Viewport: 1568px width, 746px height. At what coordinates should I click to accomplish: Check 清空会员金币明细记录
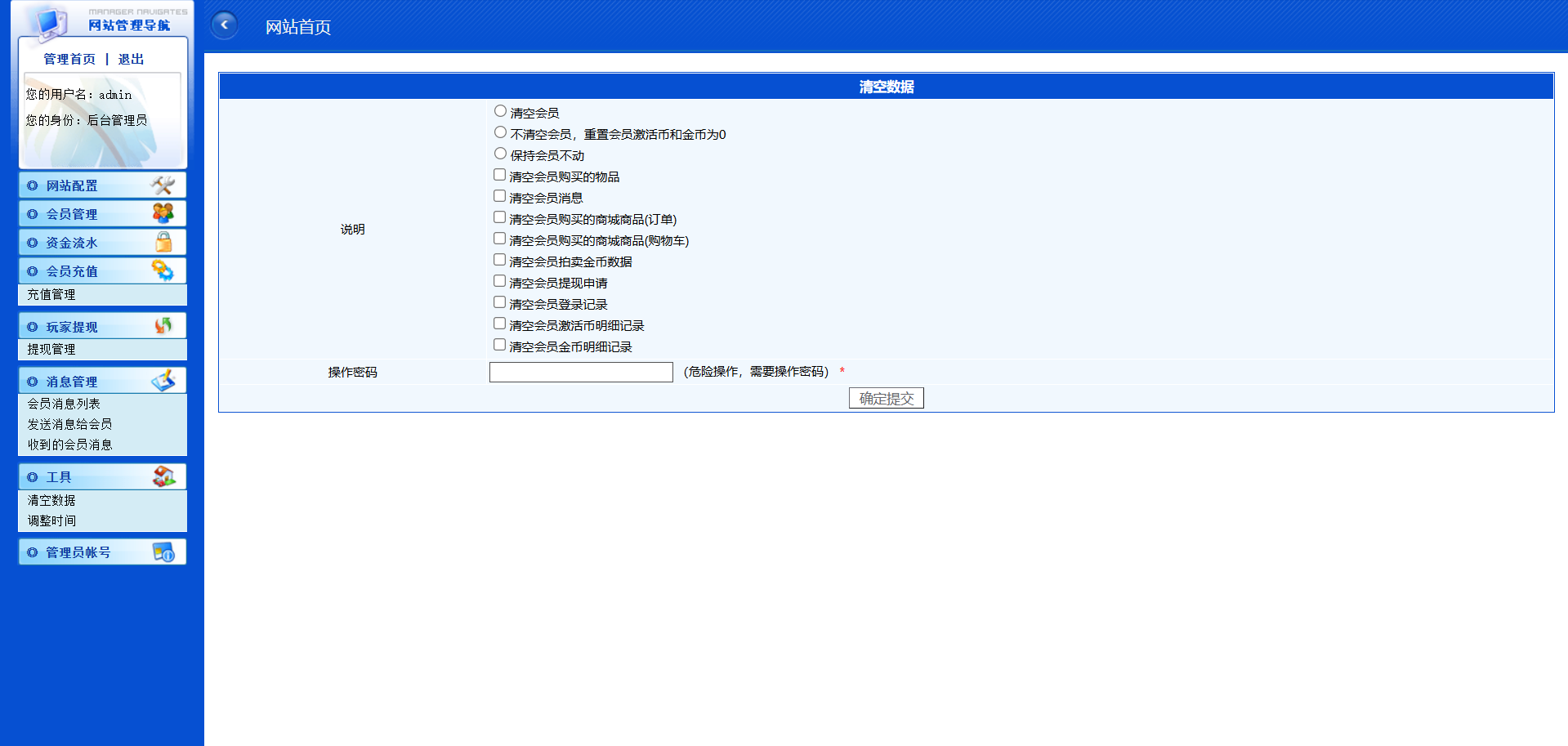pyautogui.click(x=499, y=345)
